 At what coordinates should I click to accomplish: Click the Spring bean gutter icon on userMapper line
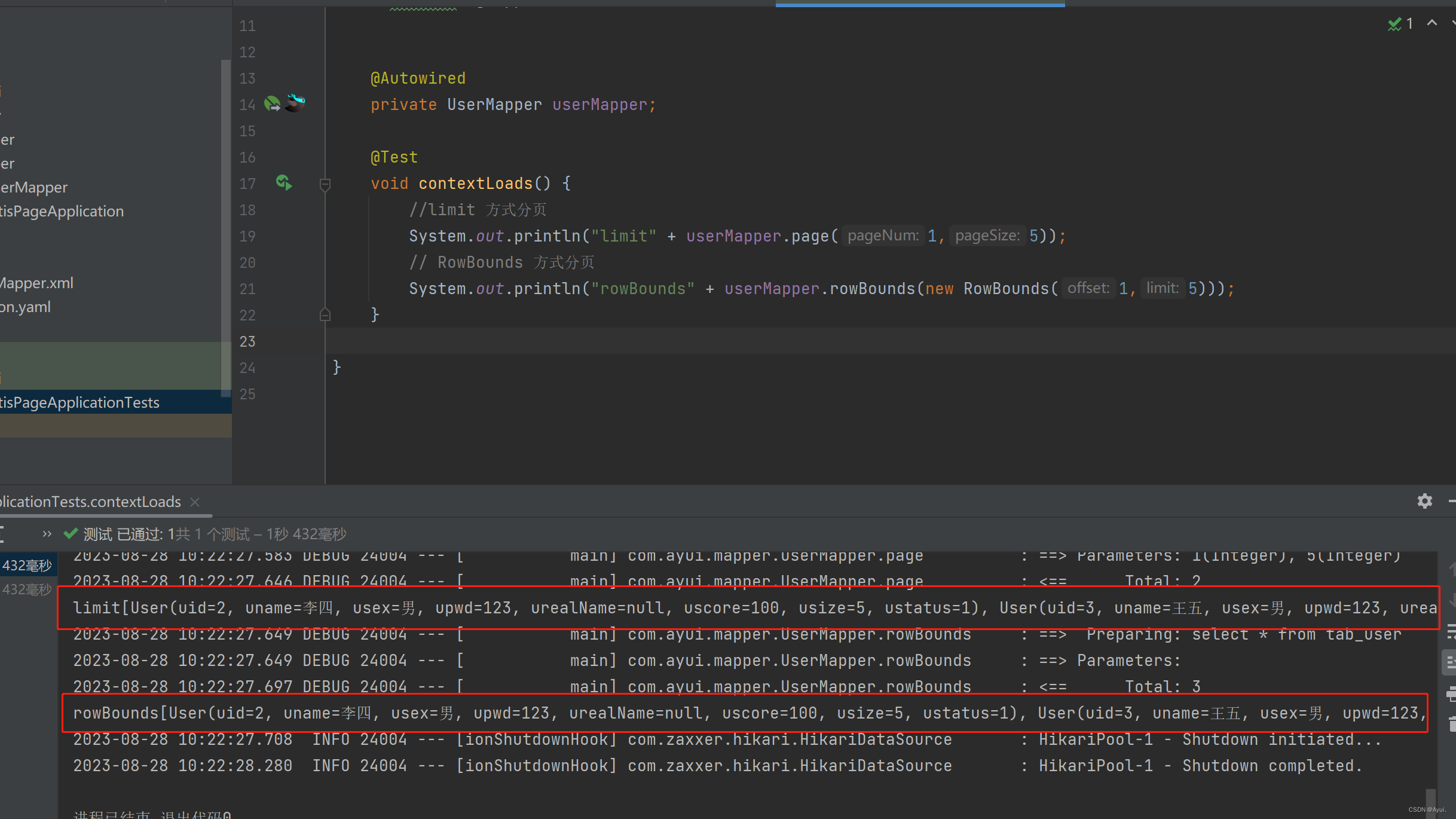click(x=273, y=104)
